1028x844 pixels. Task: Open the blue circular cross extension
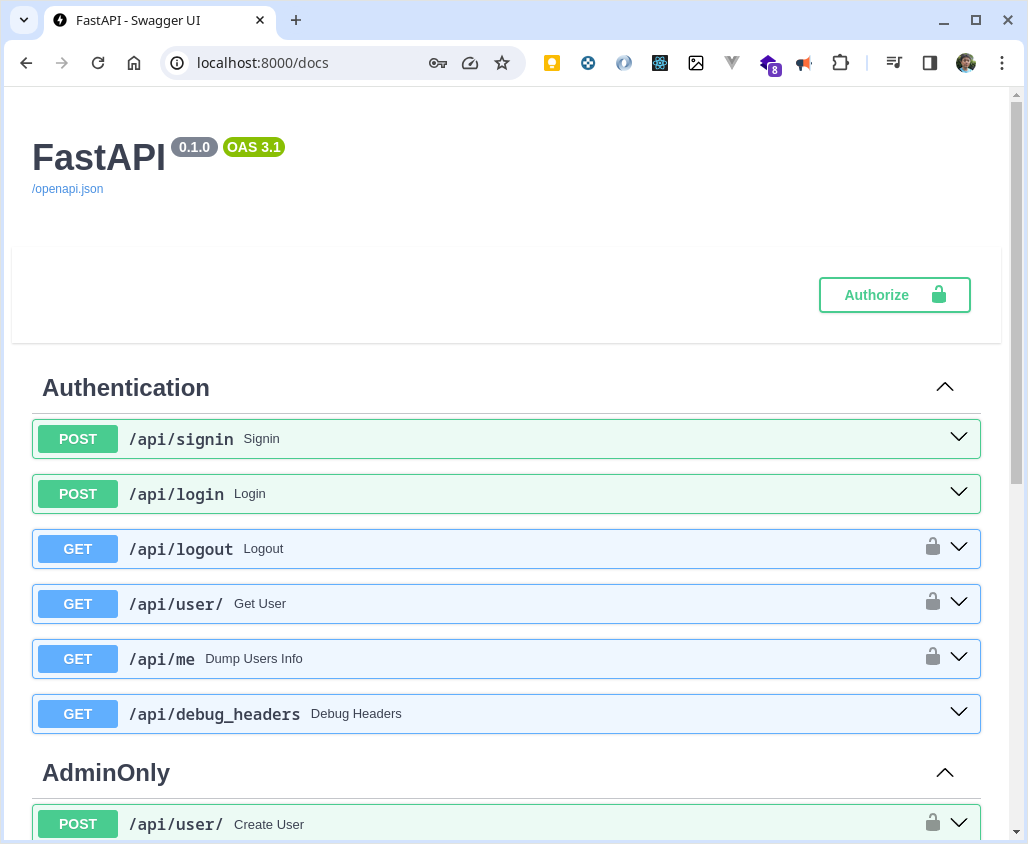coord(588,63)
